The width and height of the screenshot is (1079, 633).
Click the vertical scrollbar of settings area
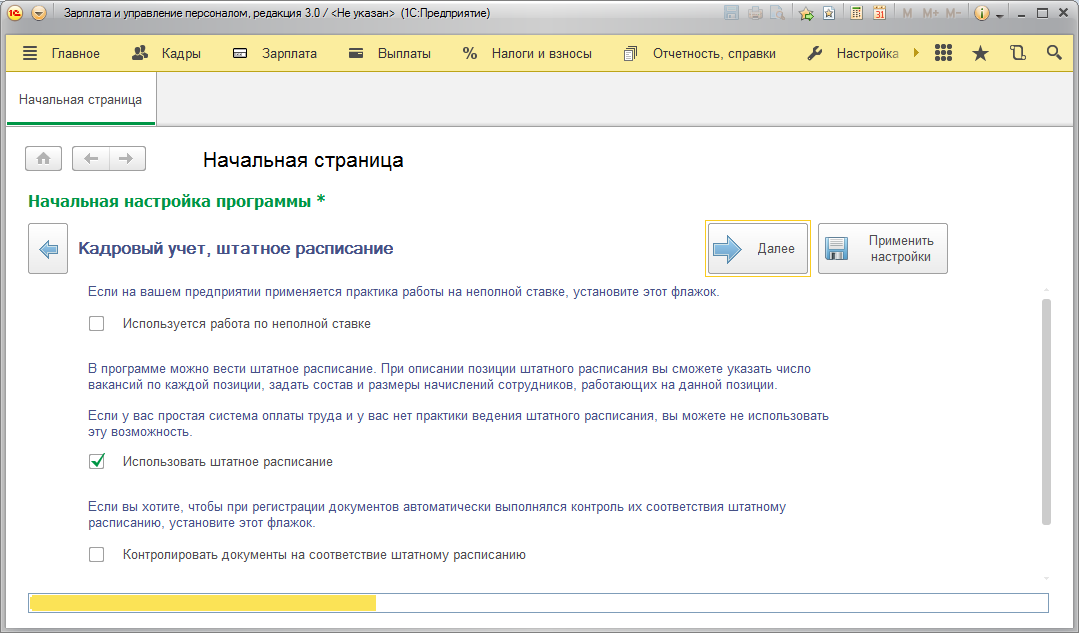point(1047,411)
